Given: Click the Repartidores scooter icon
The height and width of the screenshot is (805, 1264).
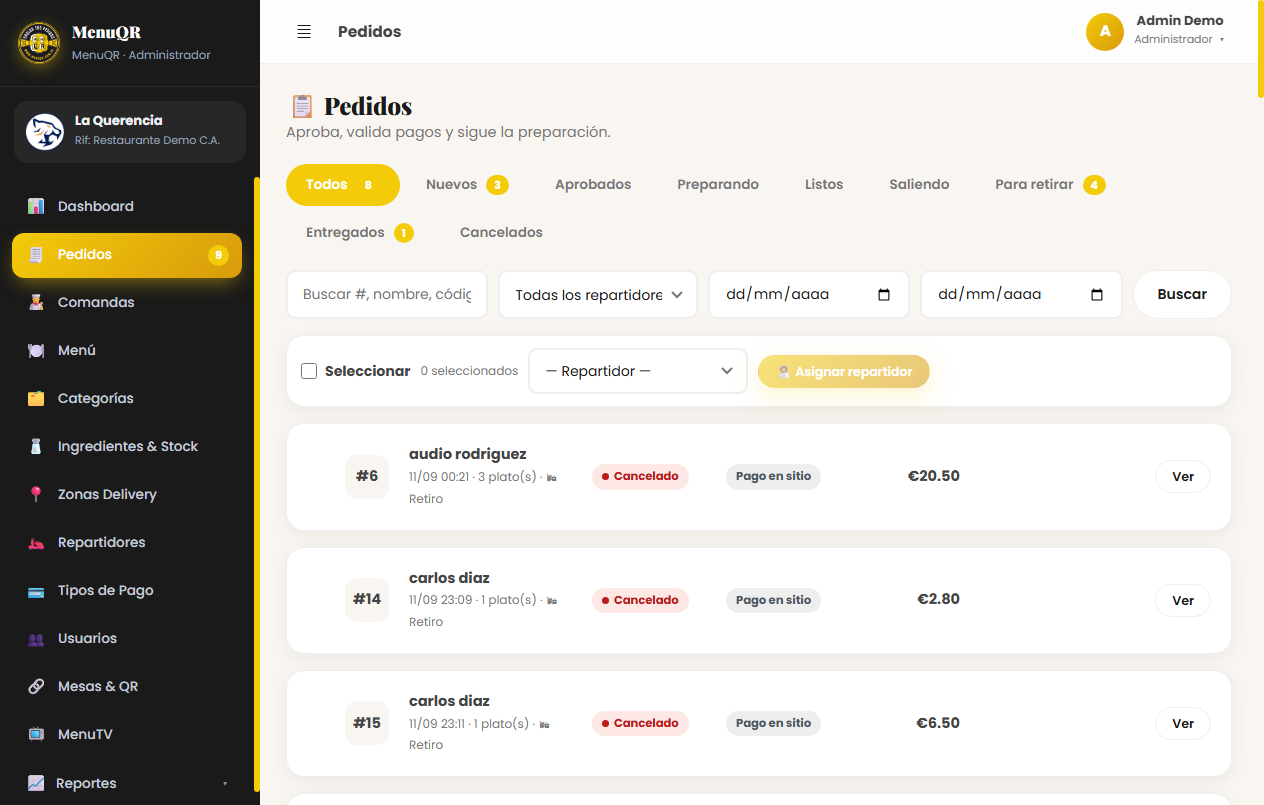Looking at the screenshot, I should [36, 542].
